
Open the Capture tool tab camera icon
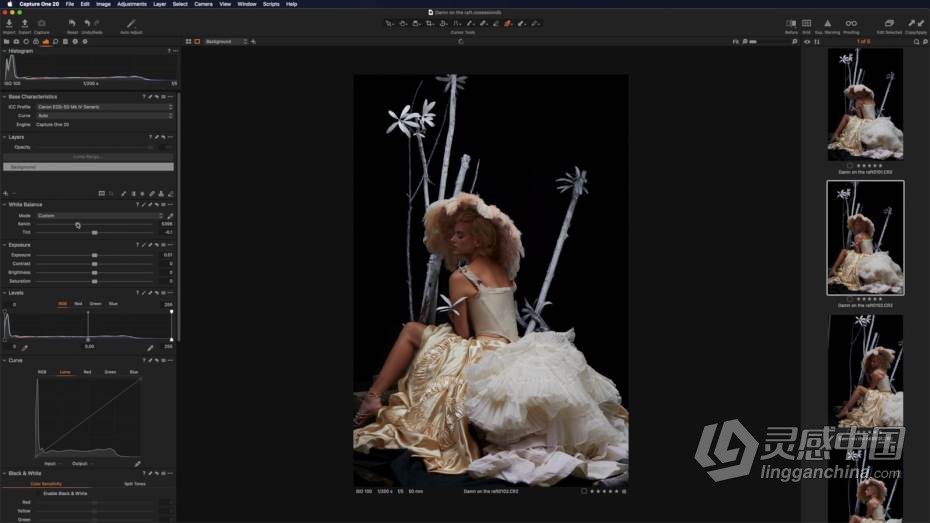pyautogui.click(x=16, y=42)
